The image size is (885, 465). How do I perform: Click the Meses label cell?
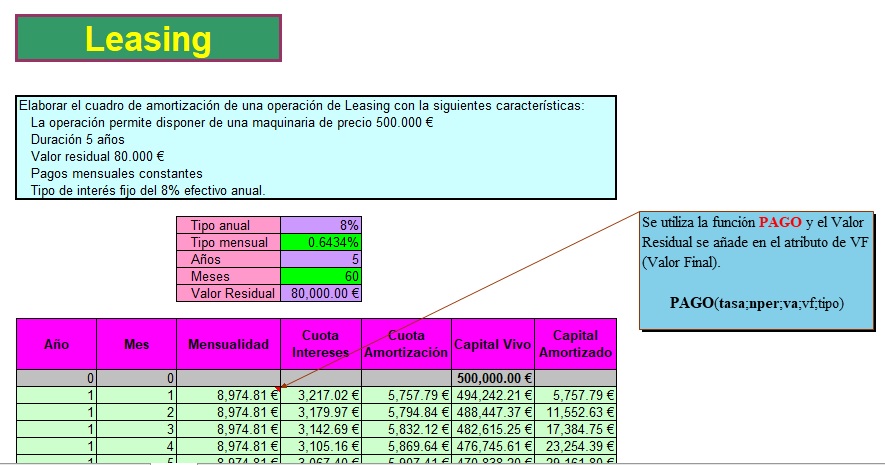coord(229,276)
